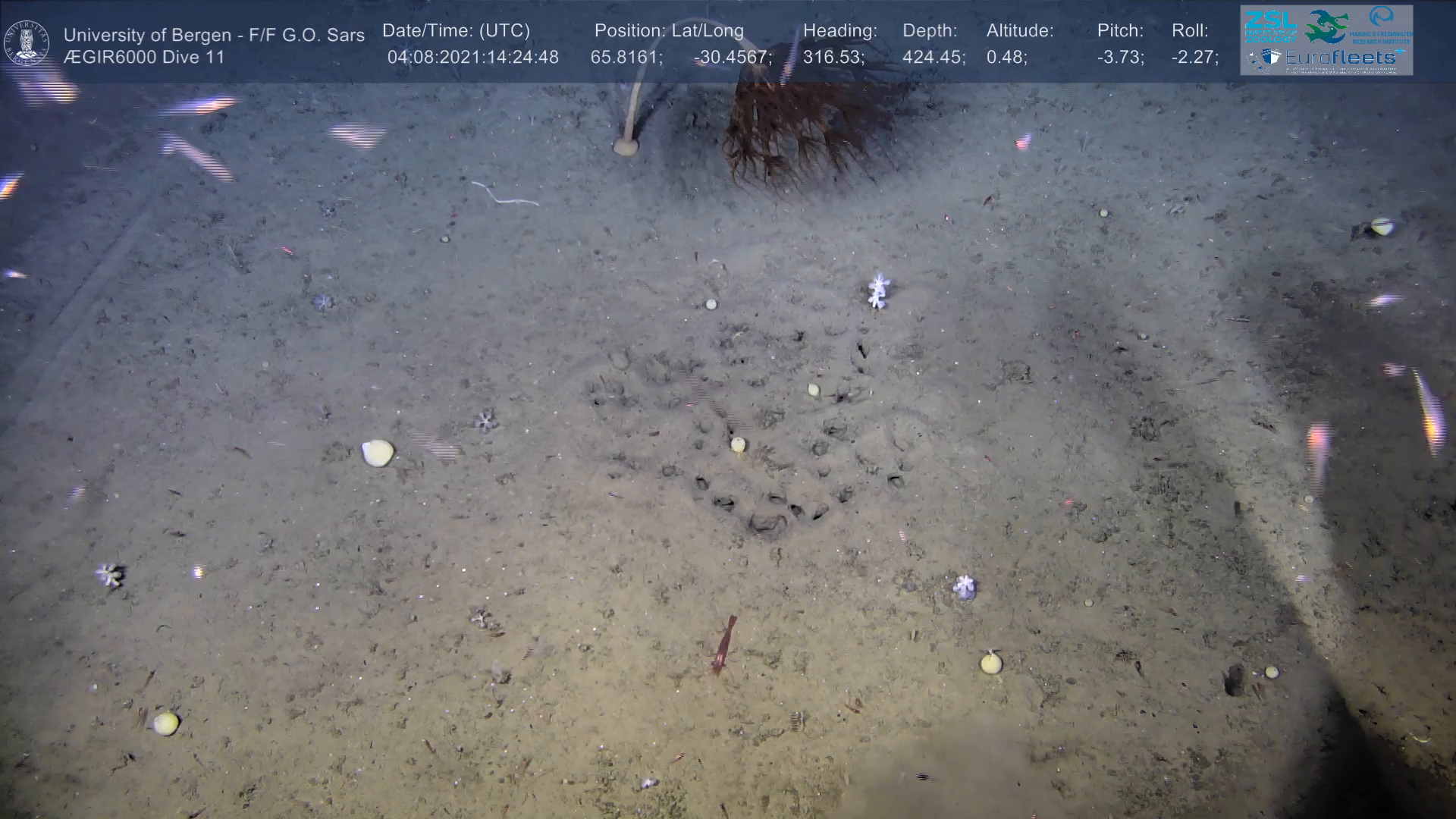The width and height of the screenshot is (1456, 819).
Task: Click the Position Lat/Long header
Action: [668, 31]
